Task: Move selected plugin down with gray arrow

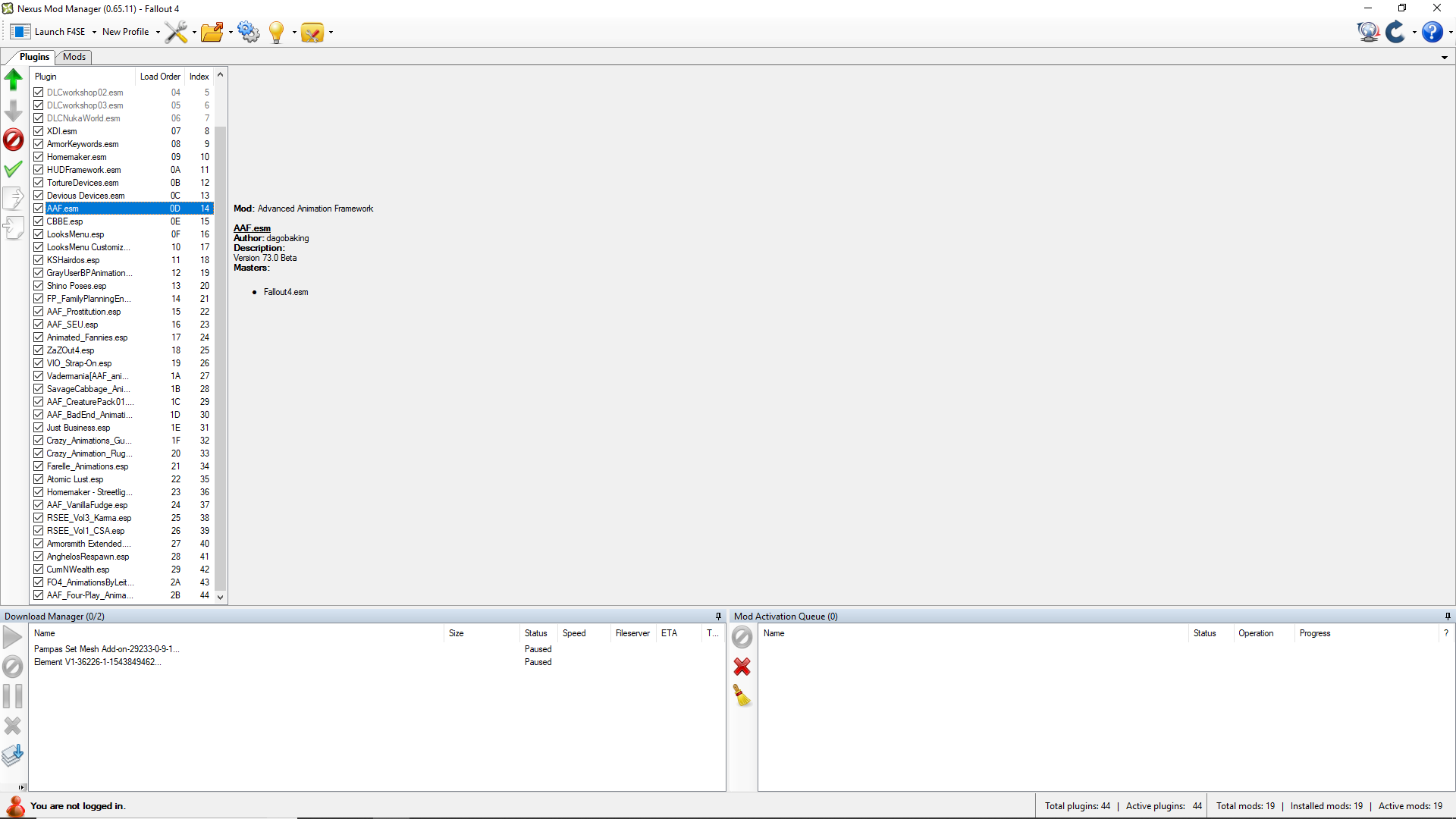Action: pyautogui.click(x=14, y=111)
